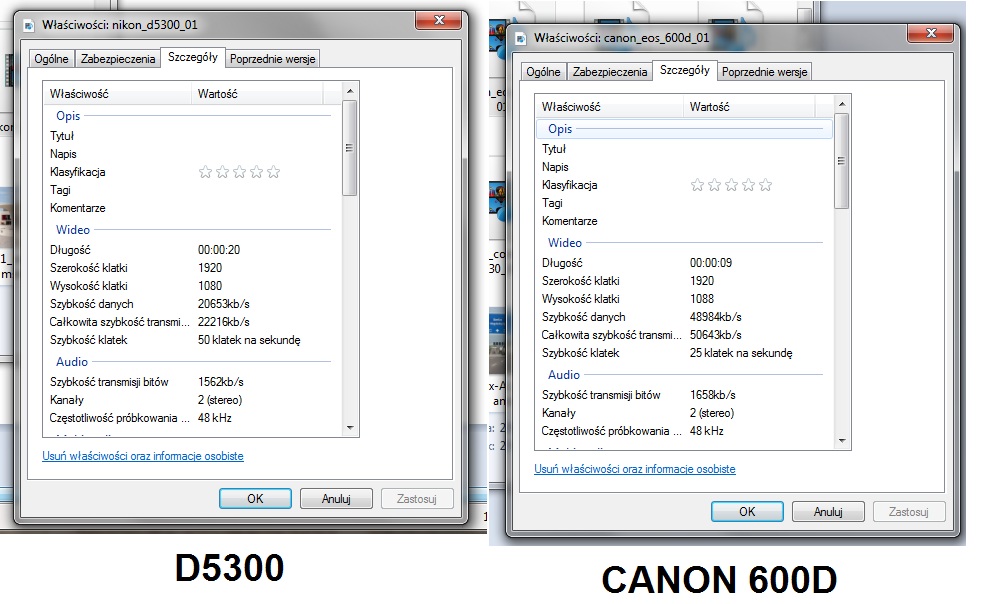The width and height of the screenshot is (992, 604).
Task: Click the file icon in the nikon_d5300_01 title bar
Action: [28, 25]
